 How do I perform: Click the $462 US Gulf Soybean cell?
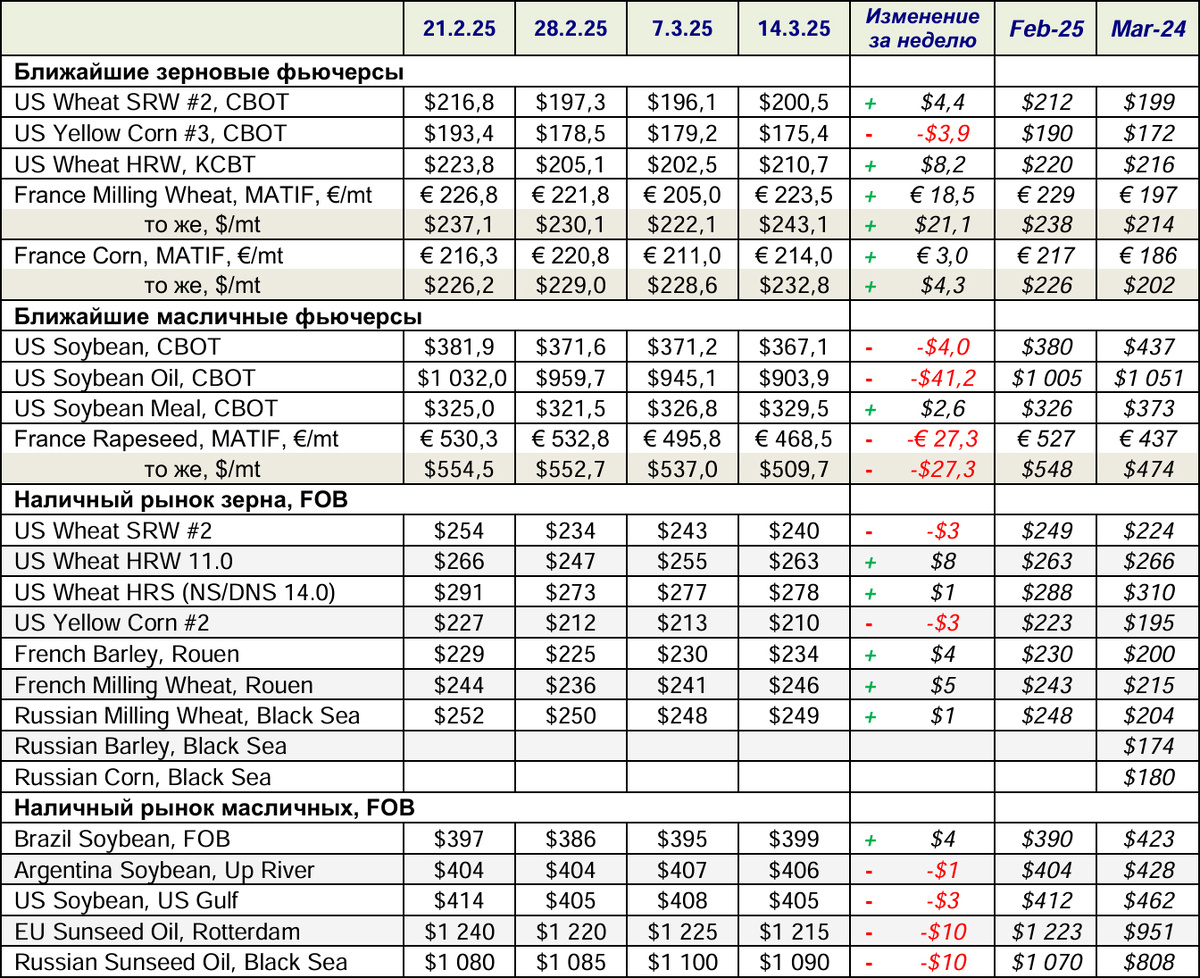point(1148,900)
